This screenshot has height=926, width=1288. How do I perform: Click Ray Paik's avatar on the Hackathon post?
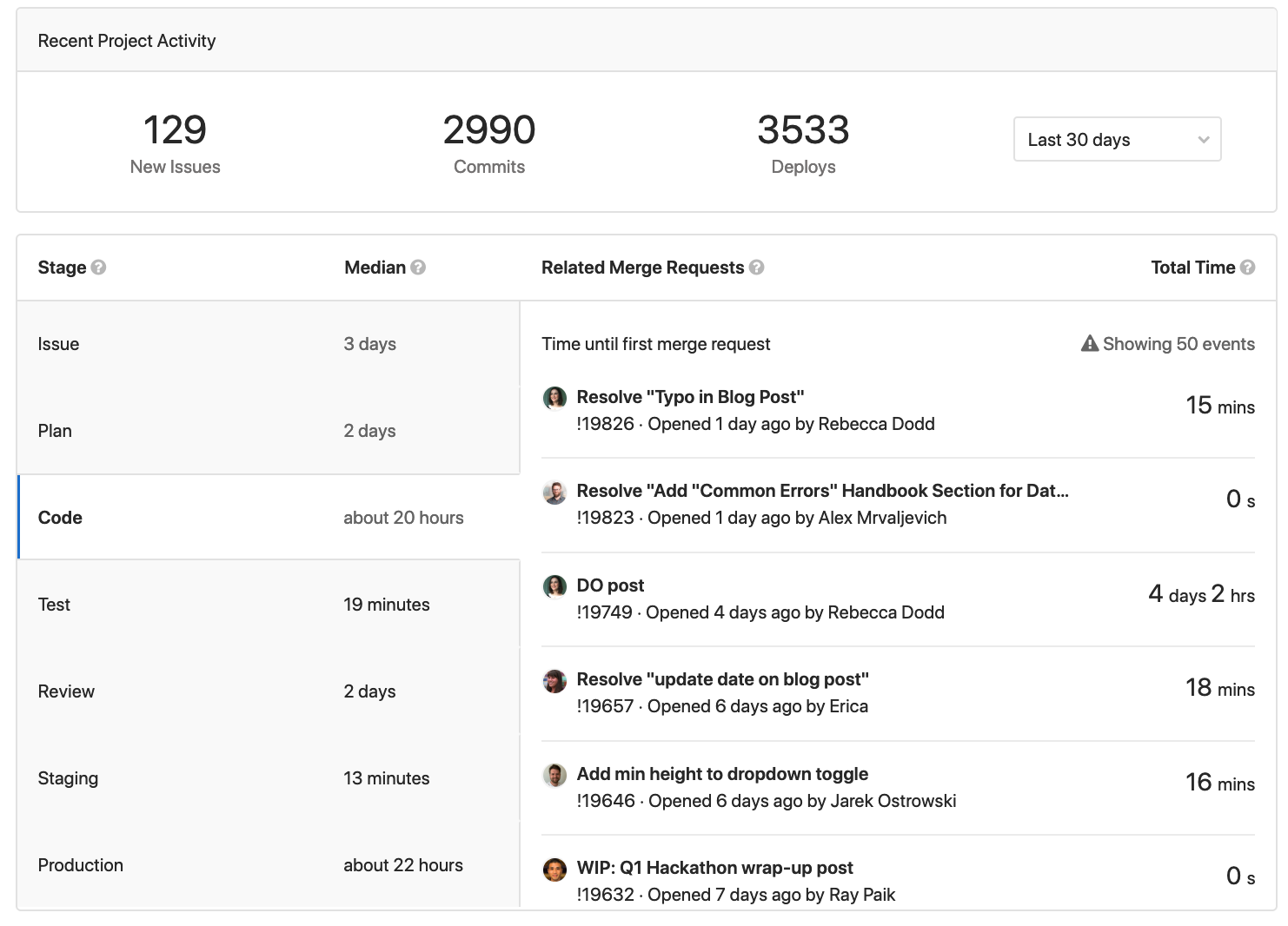[554, 869]
